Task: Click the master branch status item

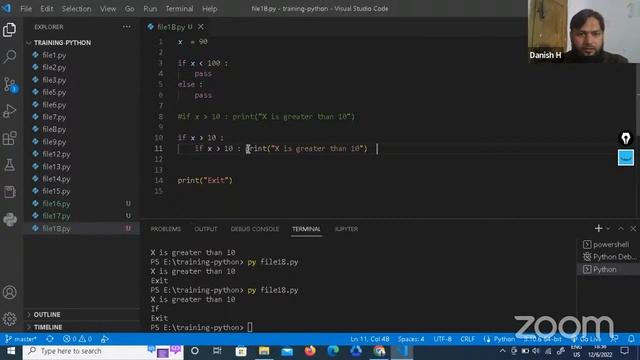Action: pyautogui.click(x=21, y=339)
